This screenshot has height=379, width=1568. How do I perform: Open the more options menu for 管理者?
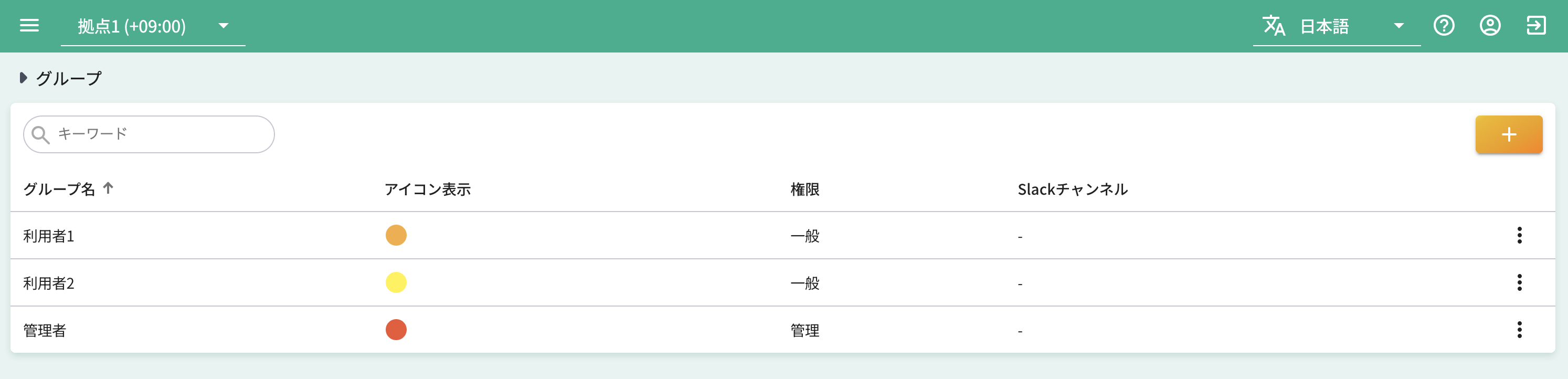coord(1519,330)
